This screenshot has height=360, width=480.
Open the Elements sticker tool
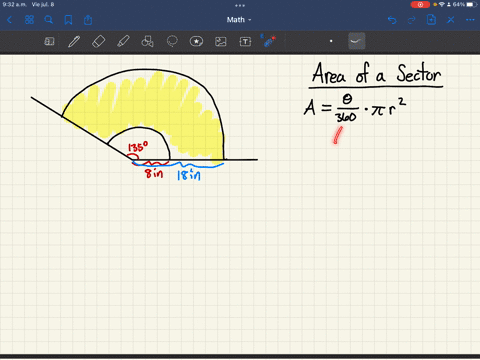(196, 41)
